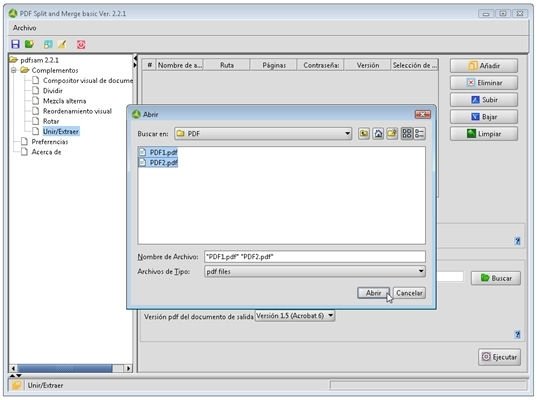Select the pdfsam 2.2.1 root node
The height and width of the screenshot is (400, 537).
[39, 60]
